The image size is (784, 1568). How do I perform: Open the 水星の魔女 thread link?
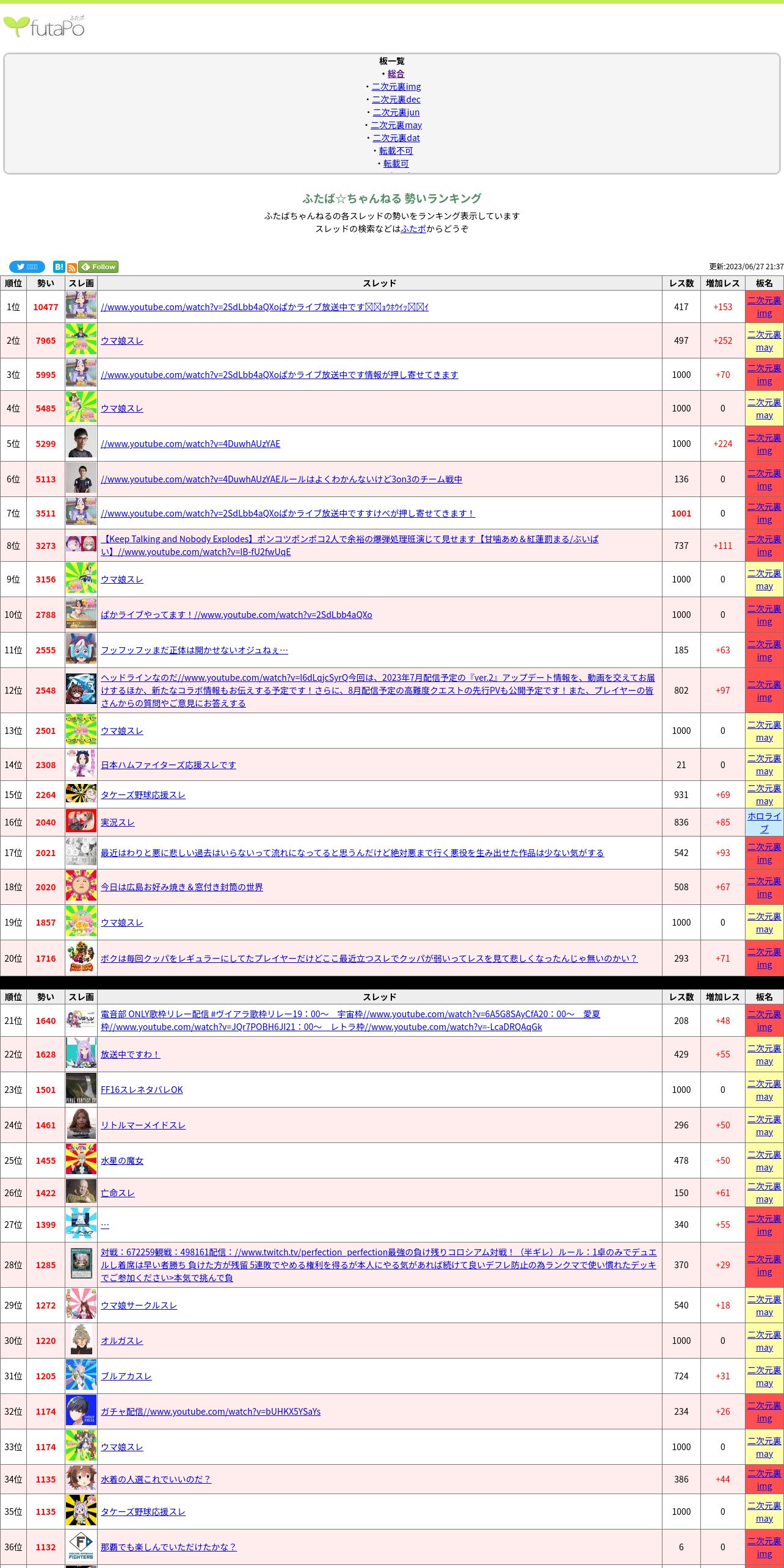point(122,1161)
